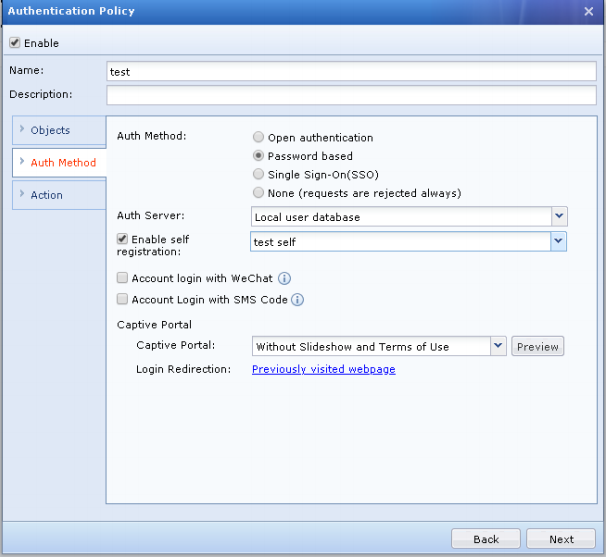607x559 pixels.
Task: Select Password based radio button
Action: coord(258,156)
